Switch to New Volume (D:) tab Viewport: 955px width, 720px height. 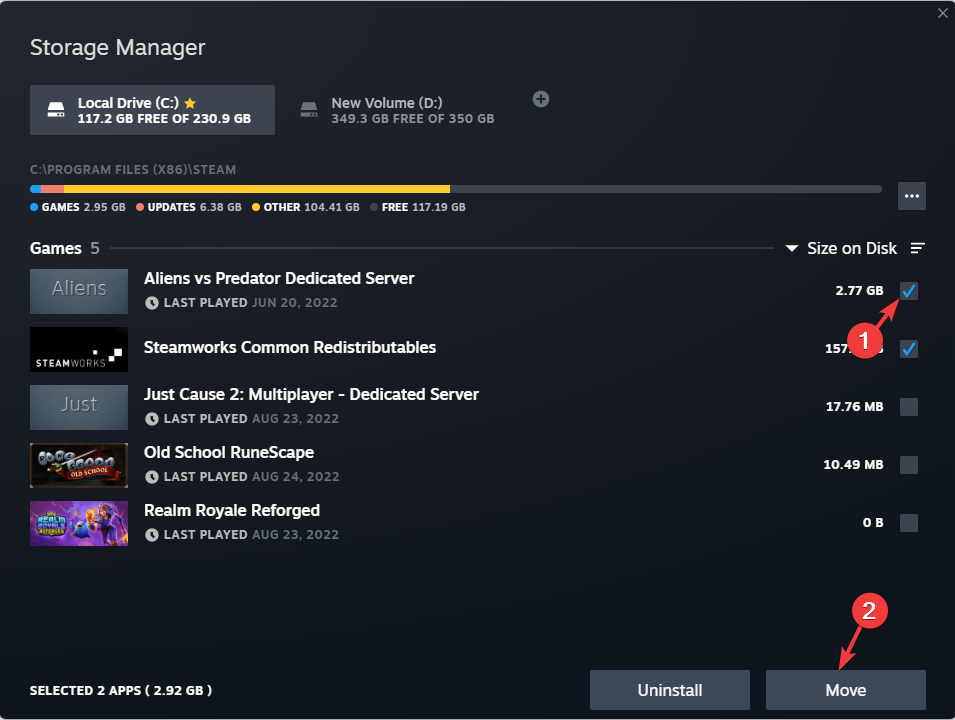click(x=398, y=110)
